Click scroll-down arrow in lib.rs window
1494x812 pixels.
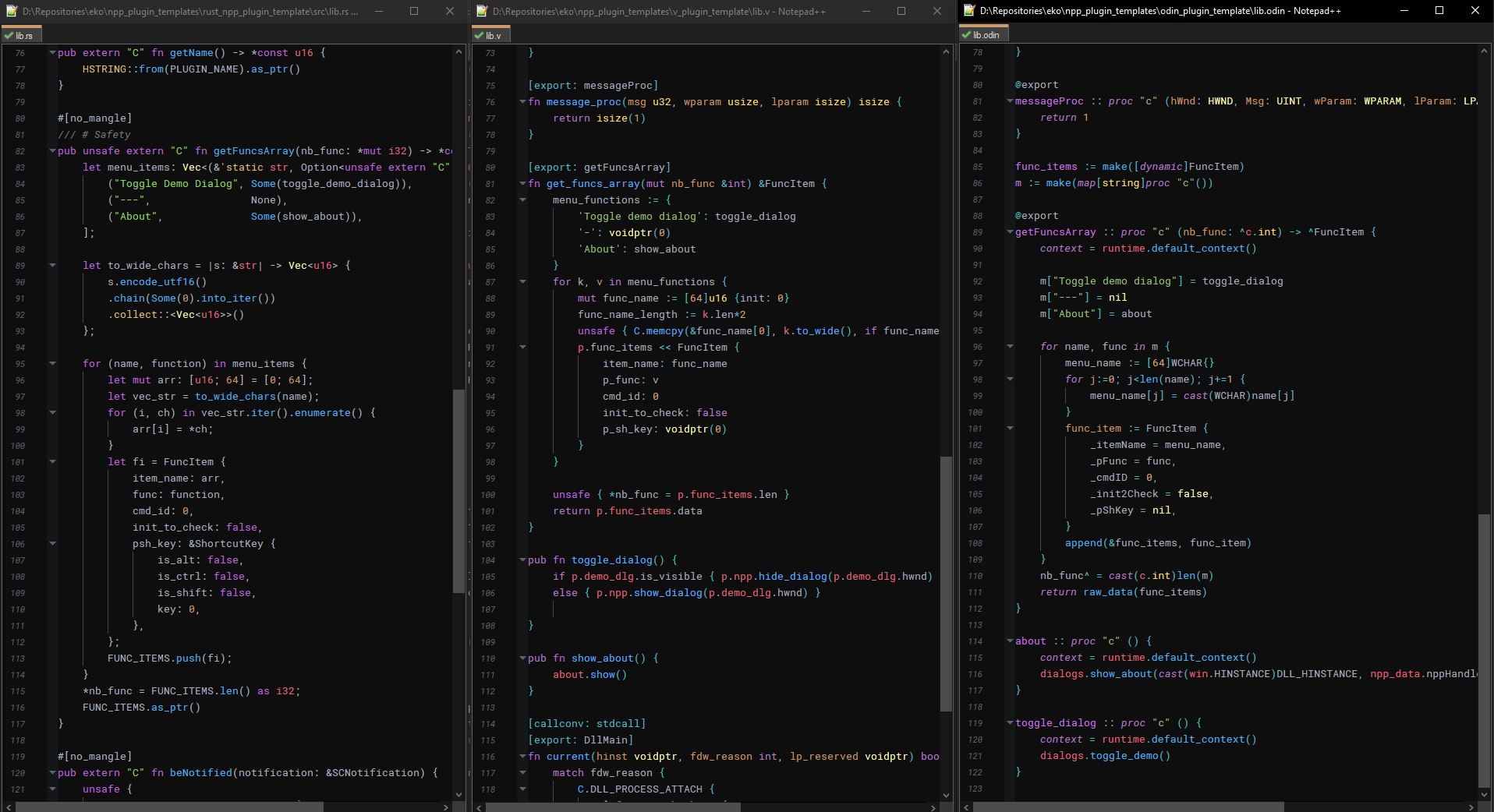458,795
